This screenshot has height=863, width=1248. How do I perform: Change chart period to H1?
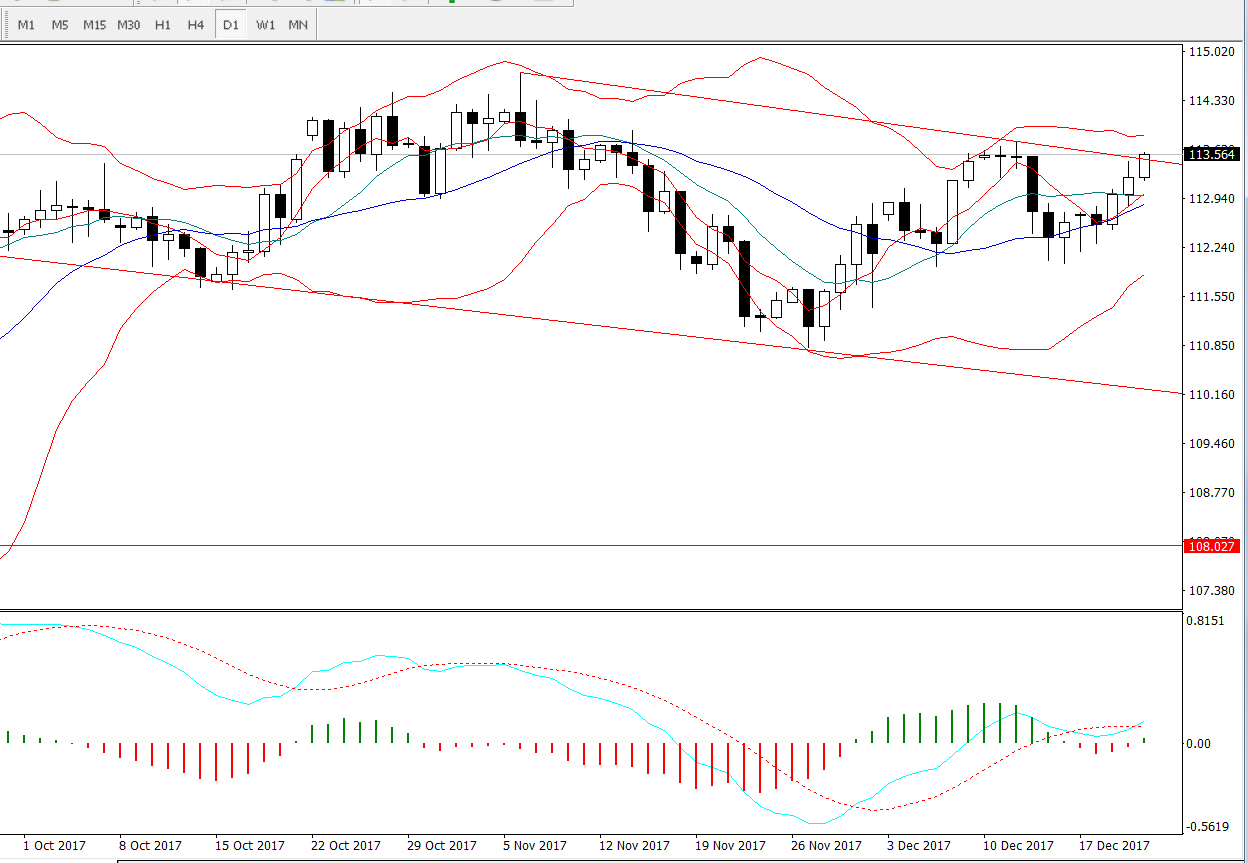pyautogui.click(x=162, y=25)
